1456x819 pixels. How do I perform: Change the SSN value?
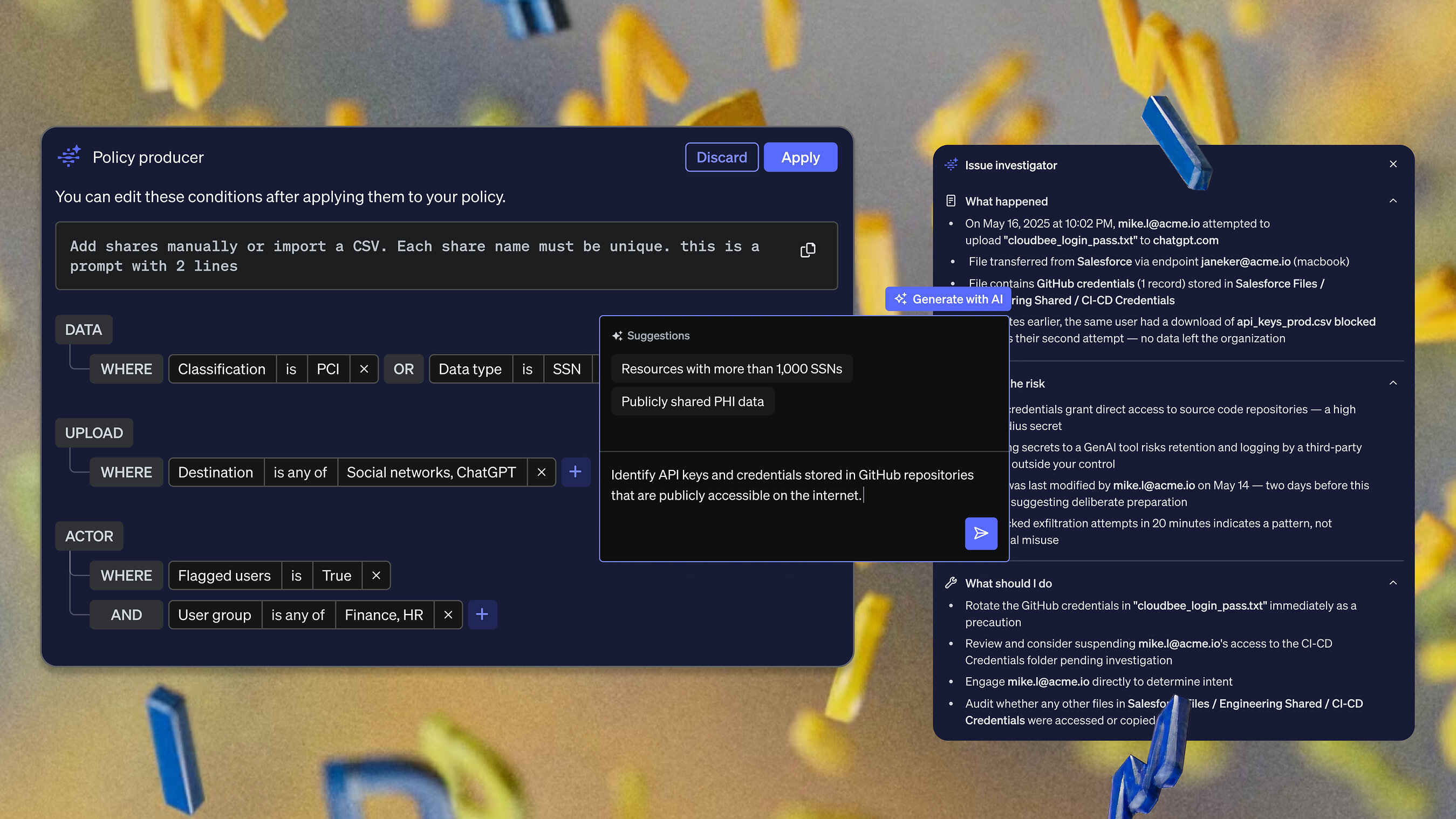567,369
